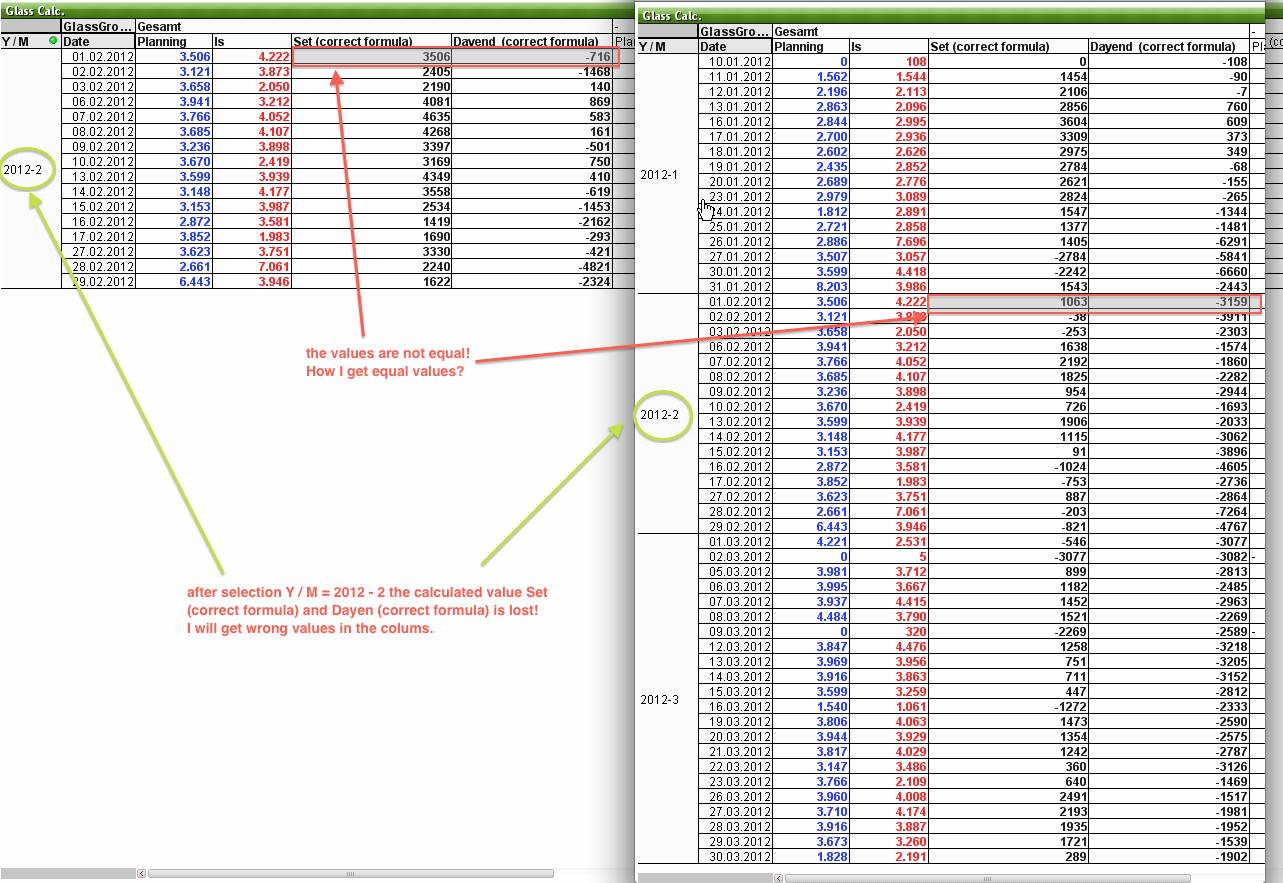Click GlassGro... dimension header in right table
The image size is (1283, 883).
coord(735,32)
